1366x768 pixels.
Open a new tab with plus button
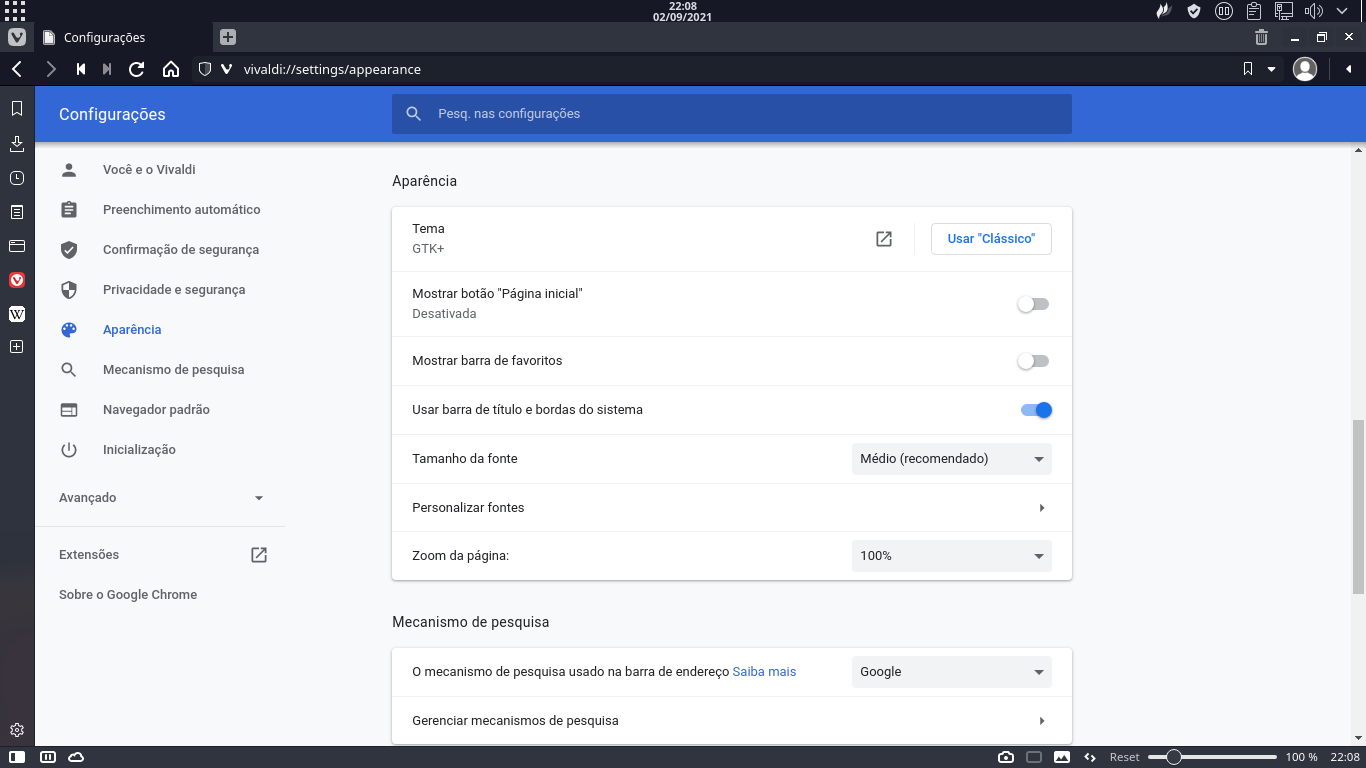[x=228, y=37]
